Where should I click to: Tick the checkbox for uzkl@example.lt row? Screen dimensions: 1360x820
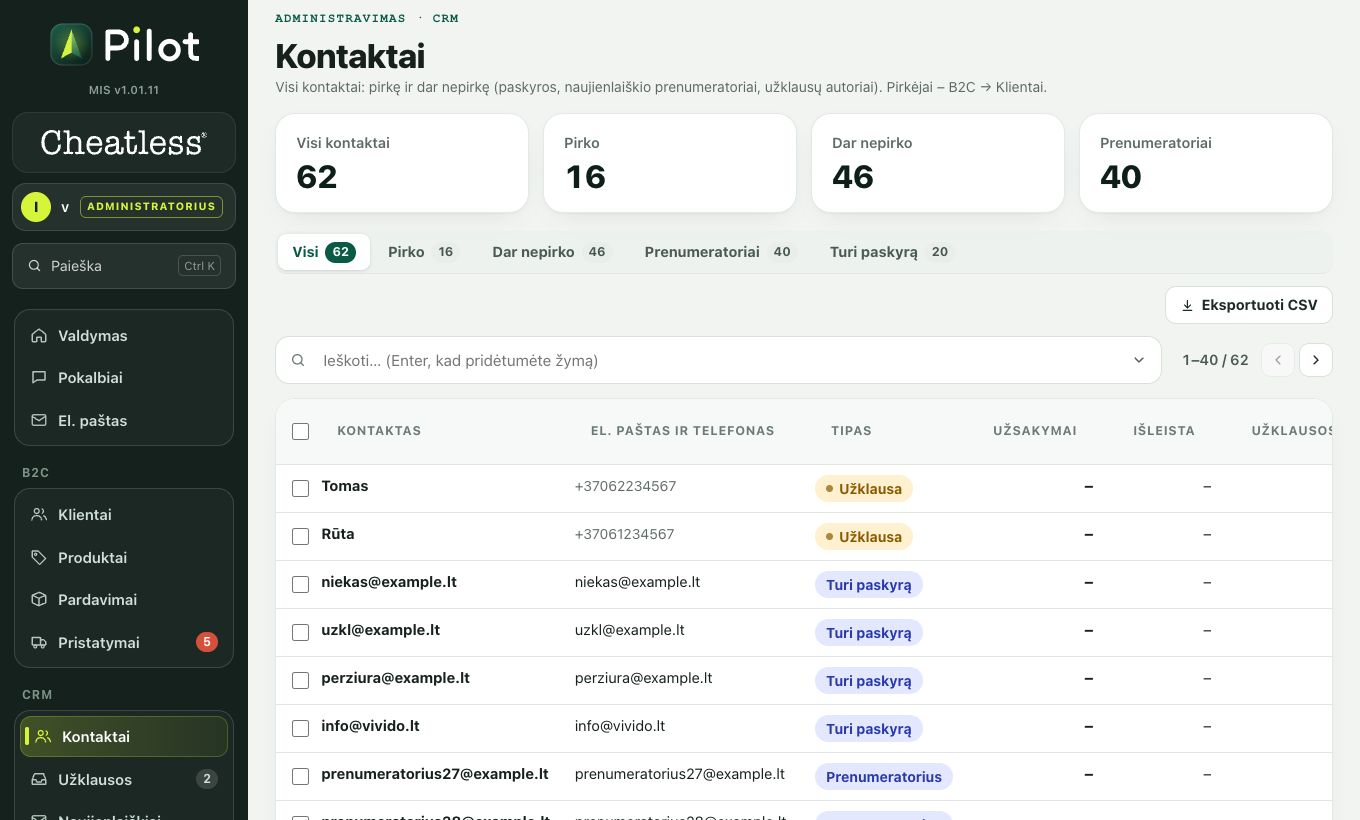pyautogui.click(x=300, y=633)
